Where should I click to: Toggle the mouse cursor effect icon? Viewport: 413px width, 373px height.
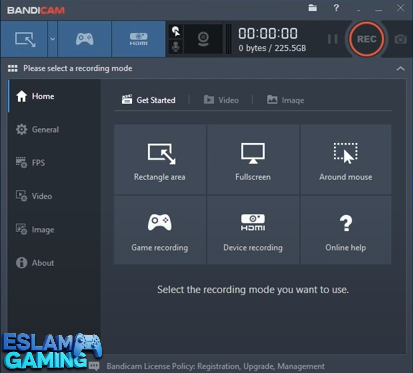(x=176, y=32)
